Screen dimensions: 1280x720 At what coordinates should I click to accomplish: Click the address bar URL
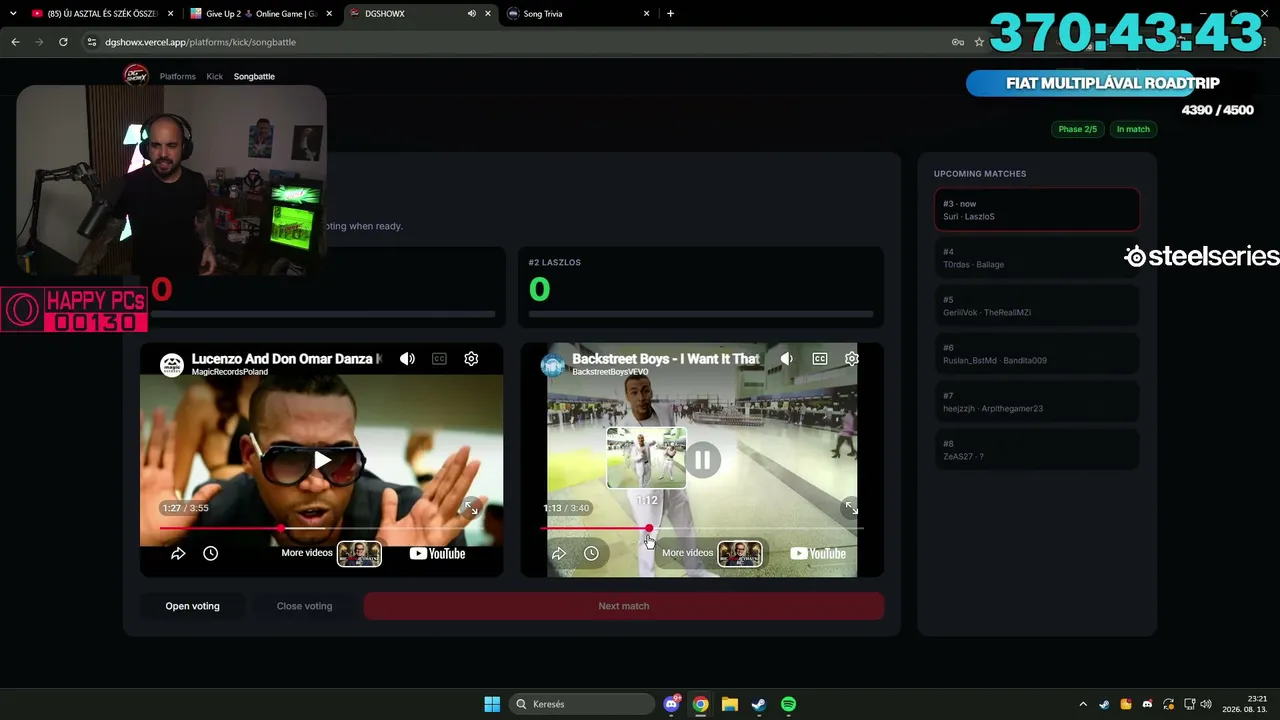(x=200, y=42)
